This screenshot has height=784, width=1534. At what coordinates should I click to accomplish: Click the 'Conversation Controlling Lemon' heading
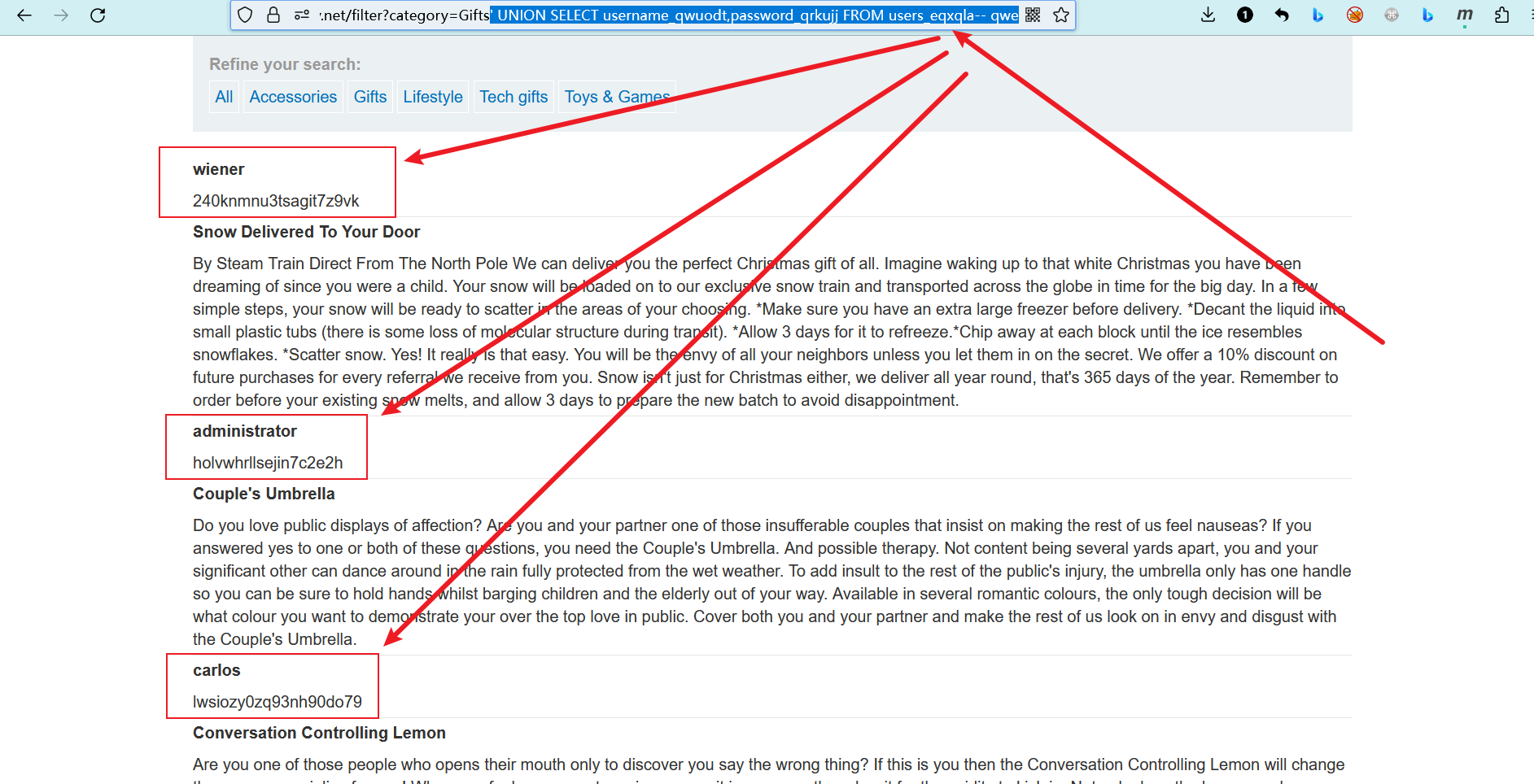pos(319,733)
